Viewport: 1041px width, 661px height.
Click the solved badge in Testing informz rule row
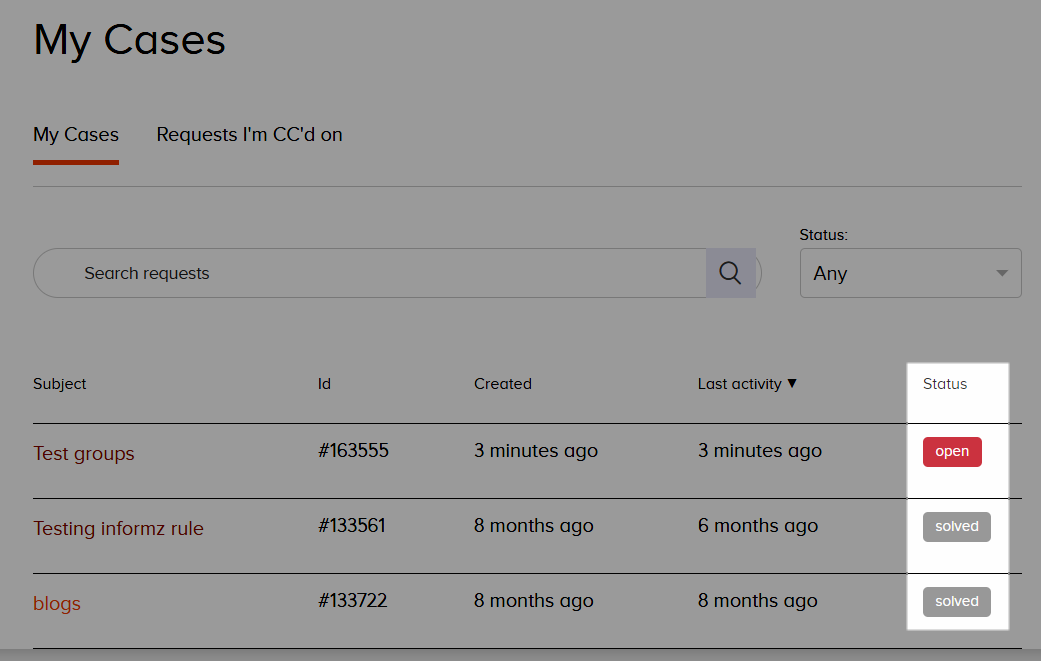click(x=957, y=527)
